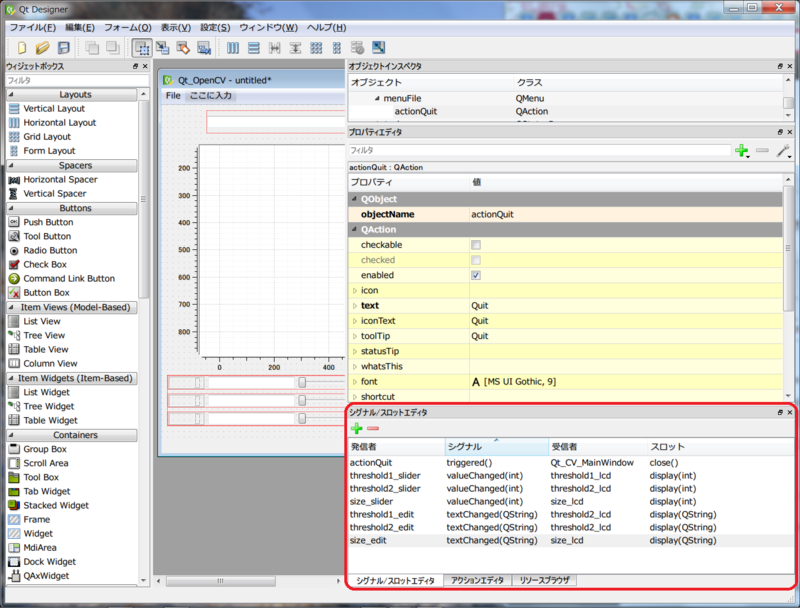Apply Lay Out in Form Layout icon
The width and height of the screenshot is (800, 608).
337,48
